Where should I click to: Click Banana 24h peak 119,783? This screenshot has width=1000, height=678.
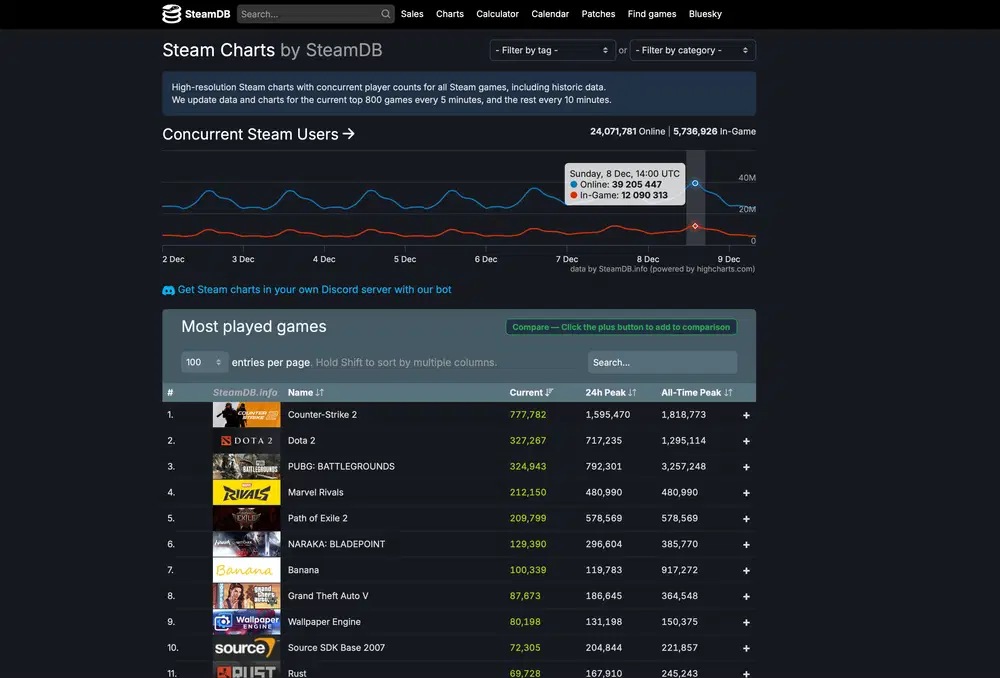pyautogui.click(x=603, y=570)
